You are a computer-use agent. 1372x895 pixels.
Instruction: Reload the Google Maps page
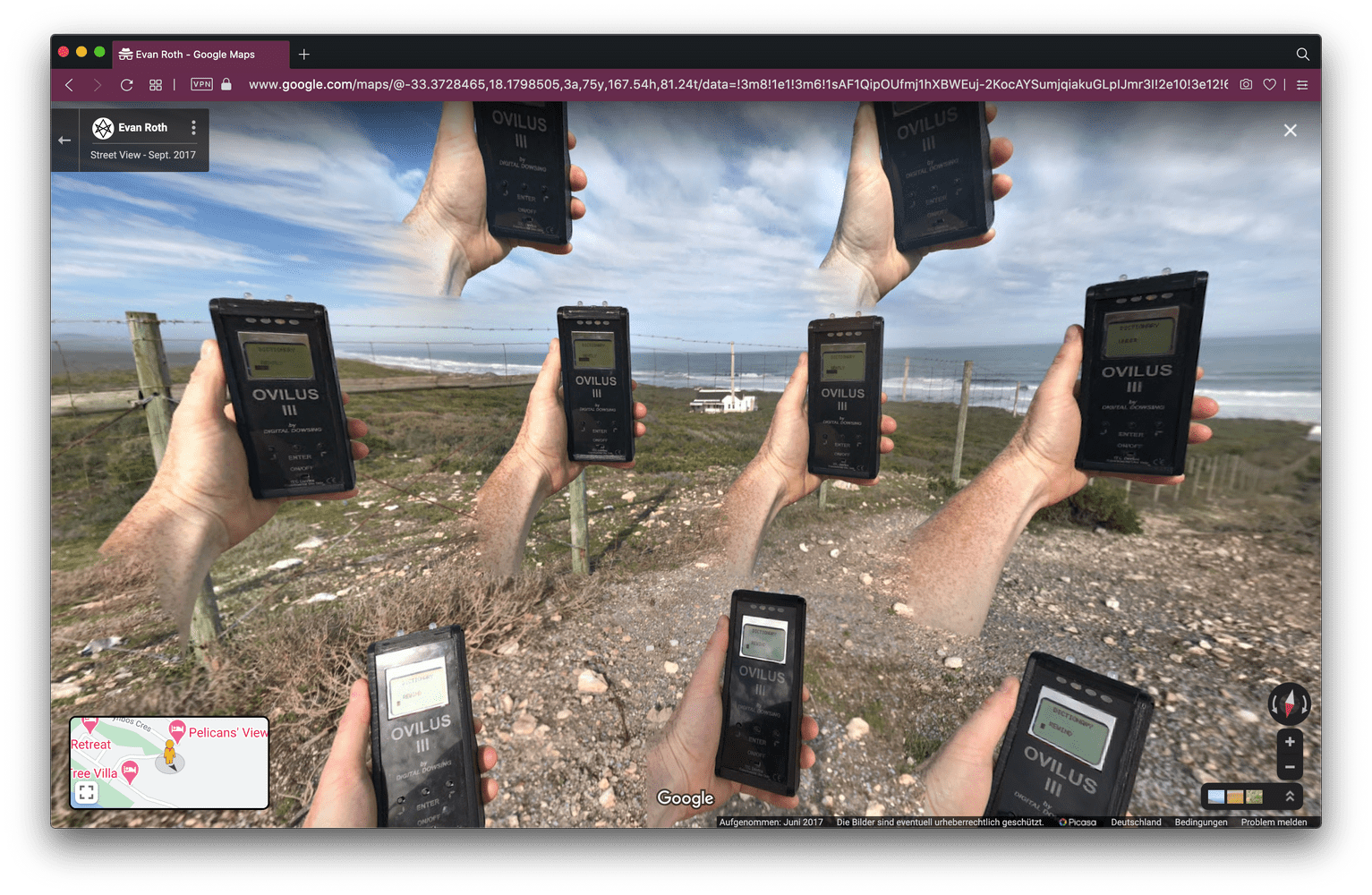(x=126, y=85)
